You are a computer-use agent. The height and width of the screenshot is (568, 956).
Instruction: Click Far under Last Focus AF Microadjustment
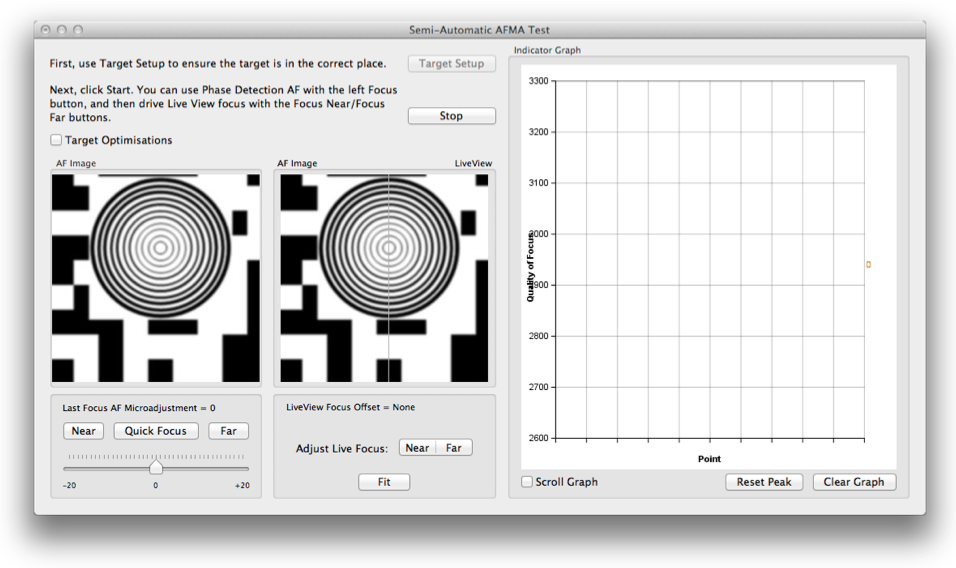[228, 432]
